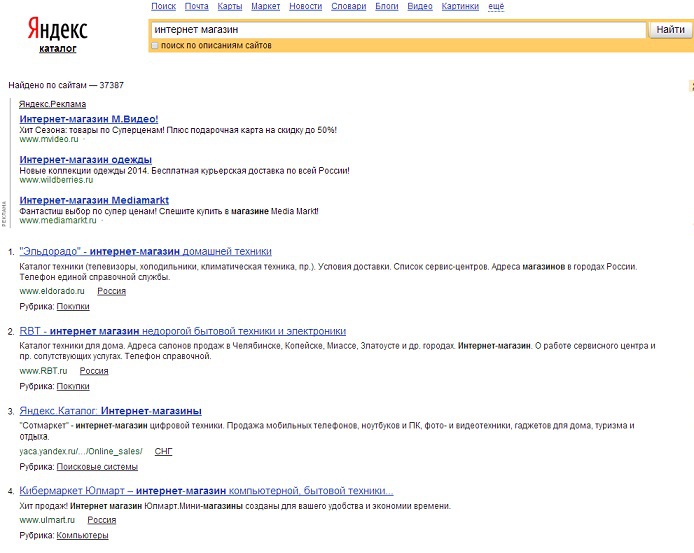Click www.ulmart.ru address

[x=47, y=520]
